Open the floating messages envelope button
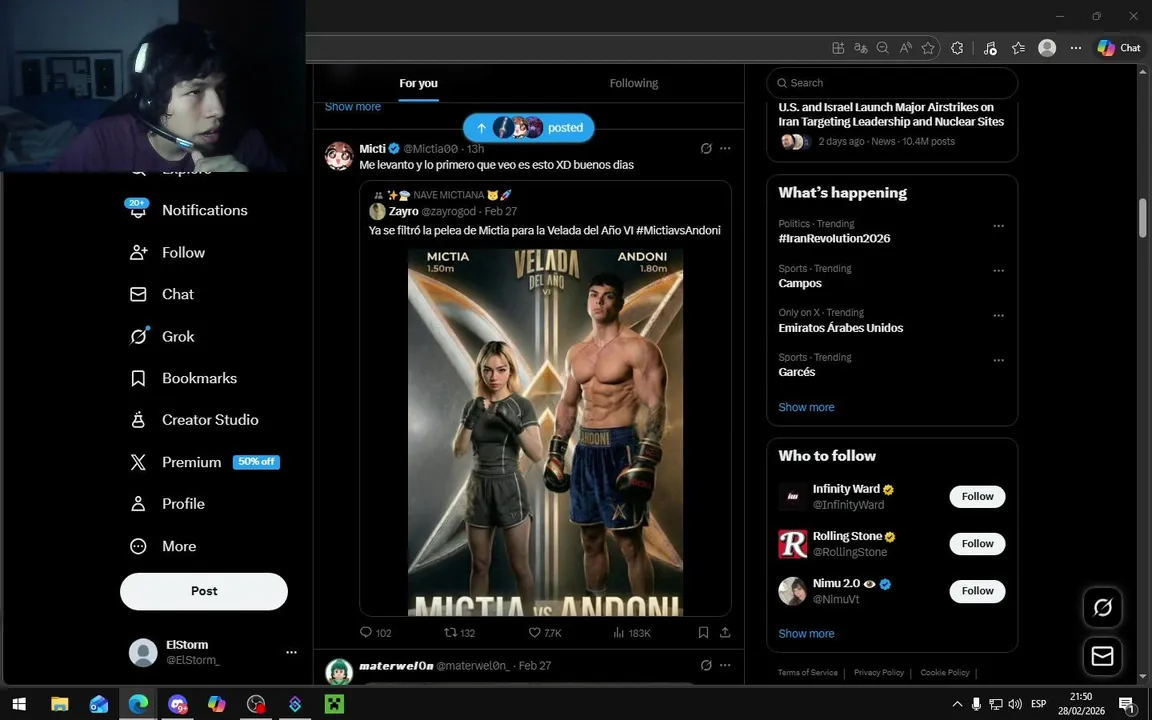The image size is (1152, 720). click(1103, 655)
